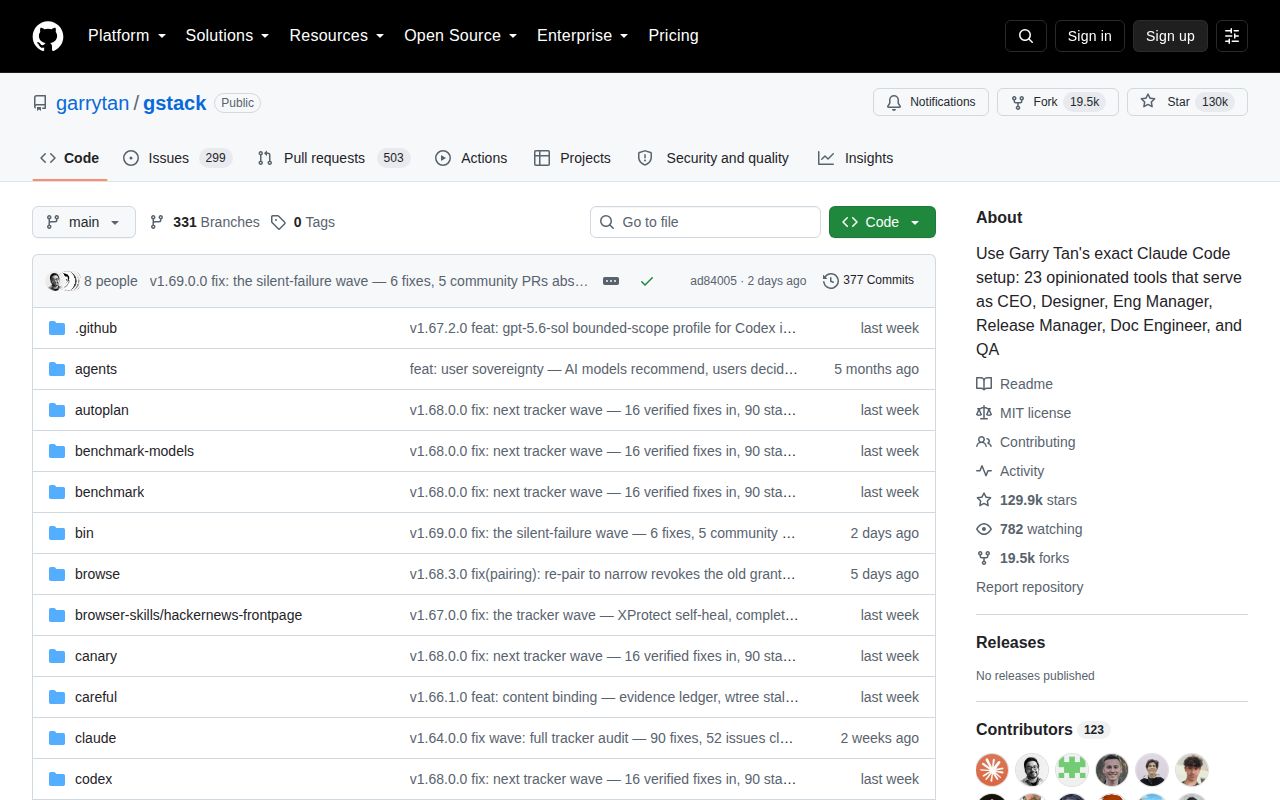Open browser-skills/hackernews-frontpage folder
The image size is (1280, 800).
188,615
